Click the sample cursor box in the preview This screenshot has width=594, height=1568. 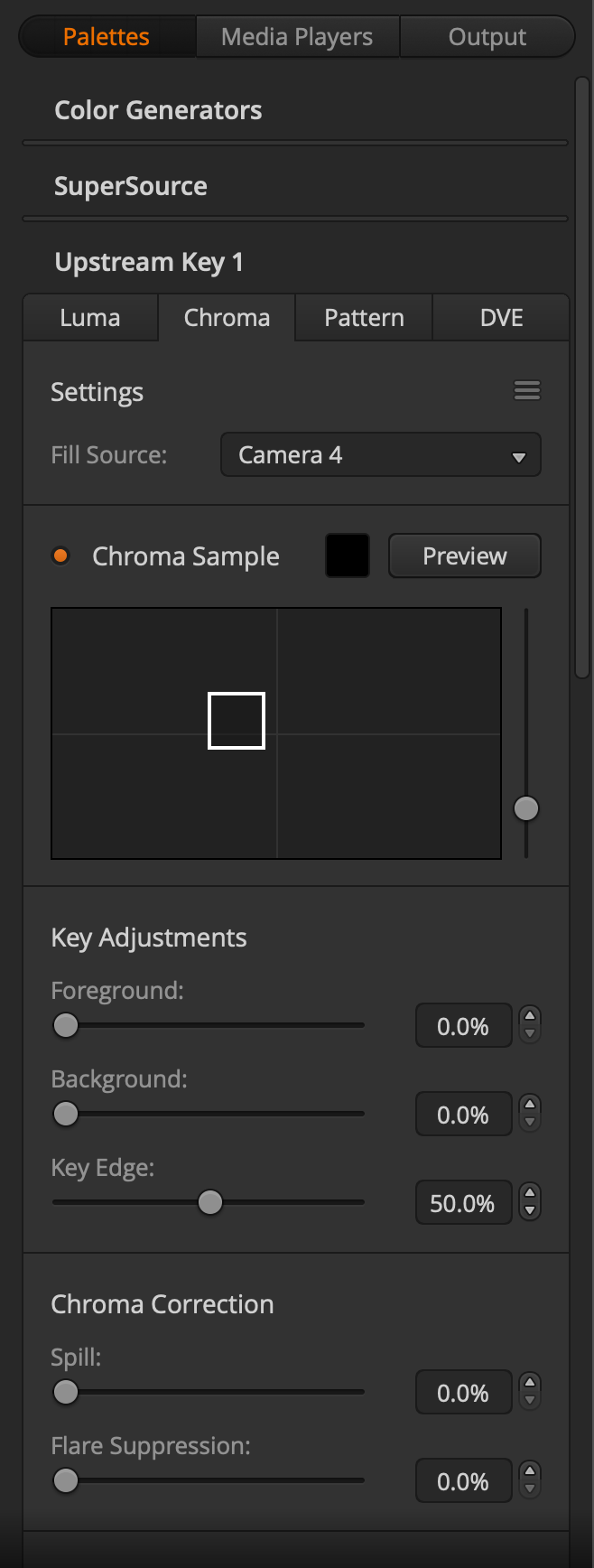236,721
